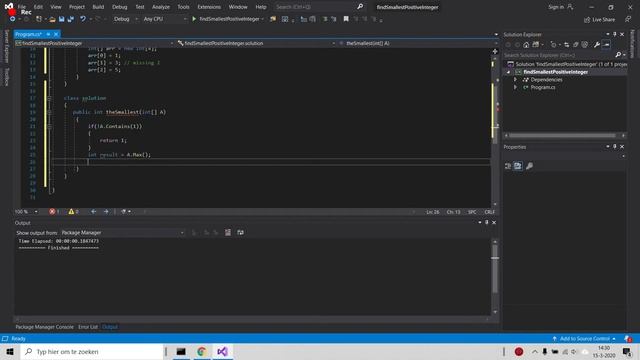This screenshot has width=640, height=360.
Task: Click the red error count indicator
Action: [x=54, y=211]
